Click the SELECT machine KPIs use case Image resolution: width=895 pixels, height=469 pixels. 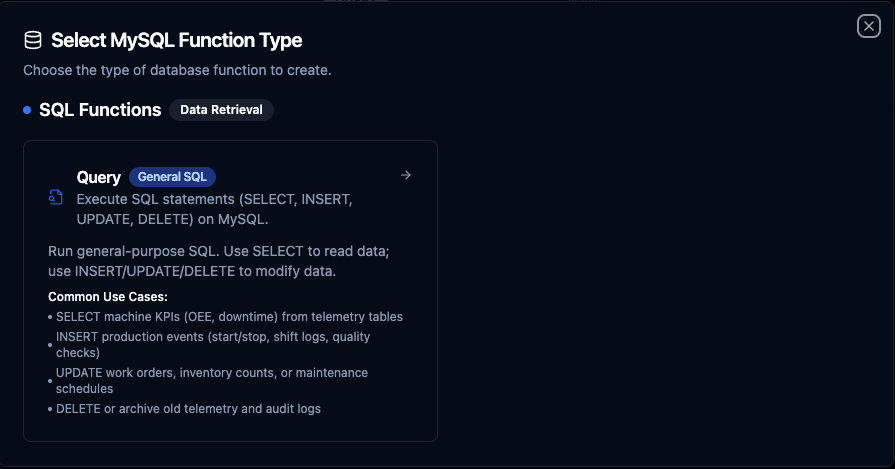[x=229, y=317]
